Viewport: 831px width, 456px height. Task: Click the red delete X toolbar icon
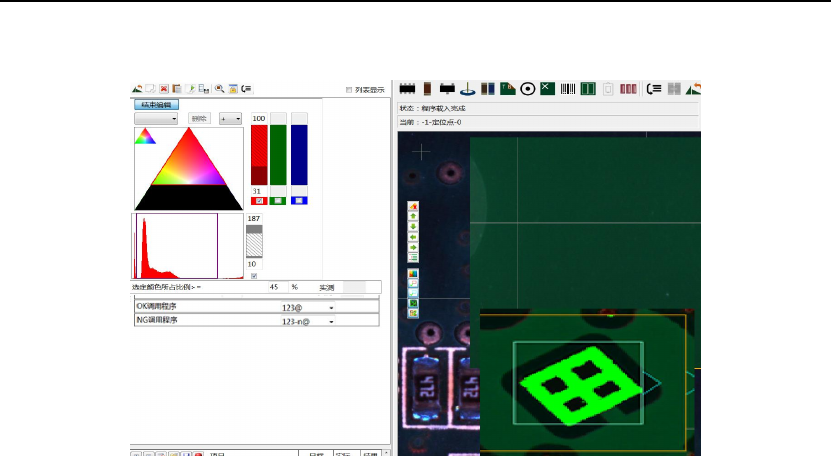[x=163, y=88]
